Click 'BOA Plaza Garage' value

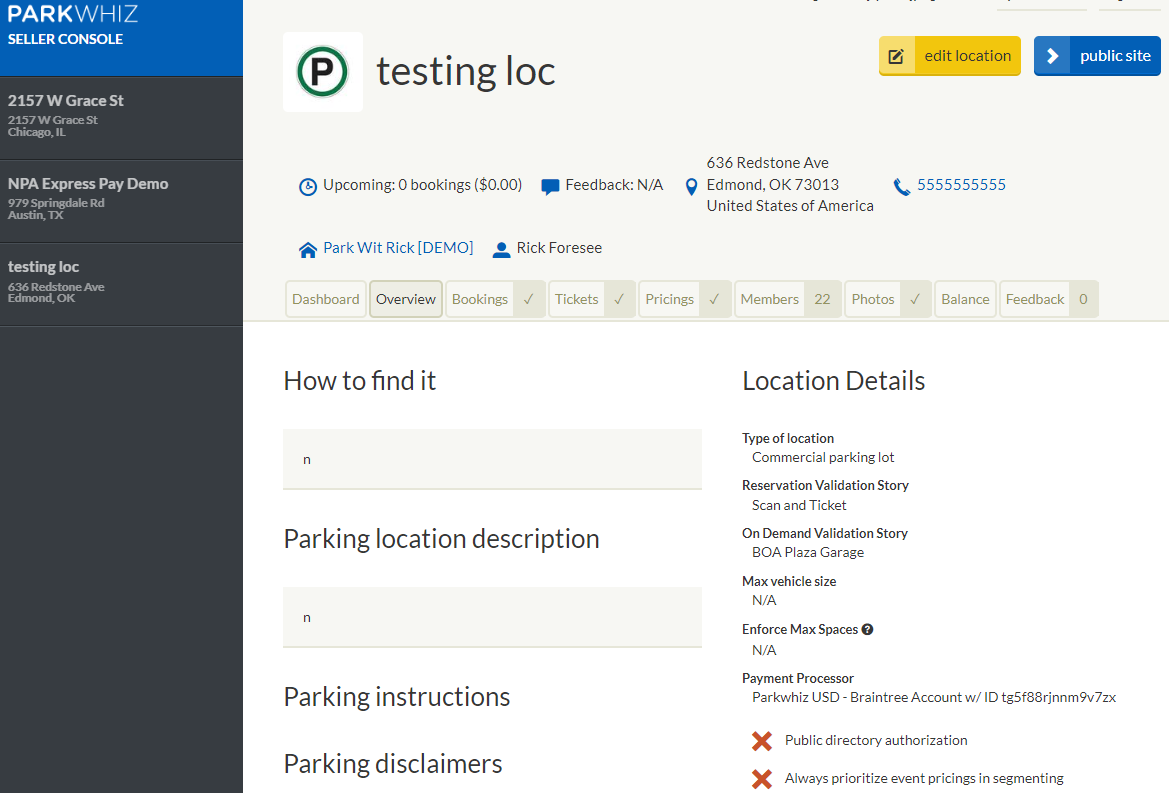(x=807, y=552)
